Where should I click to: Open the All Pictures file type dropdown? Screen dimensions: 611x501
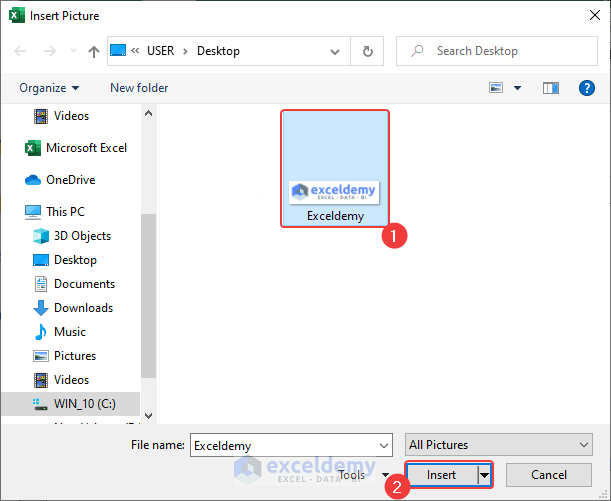499,445
